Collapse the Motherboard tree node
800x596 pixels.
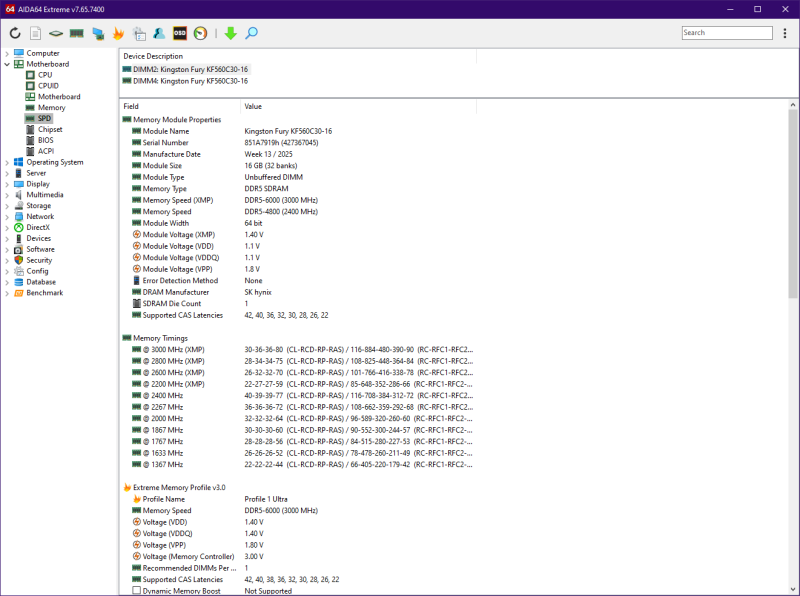coord(7,64)
